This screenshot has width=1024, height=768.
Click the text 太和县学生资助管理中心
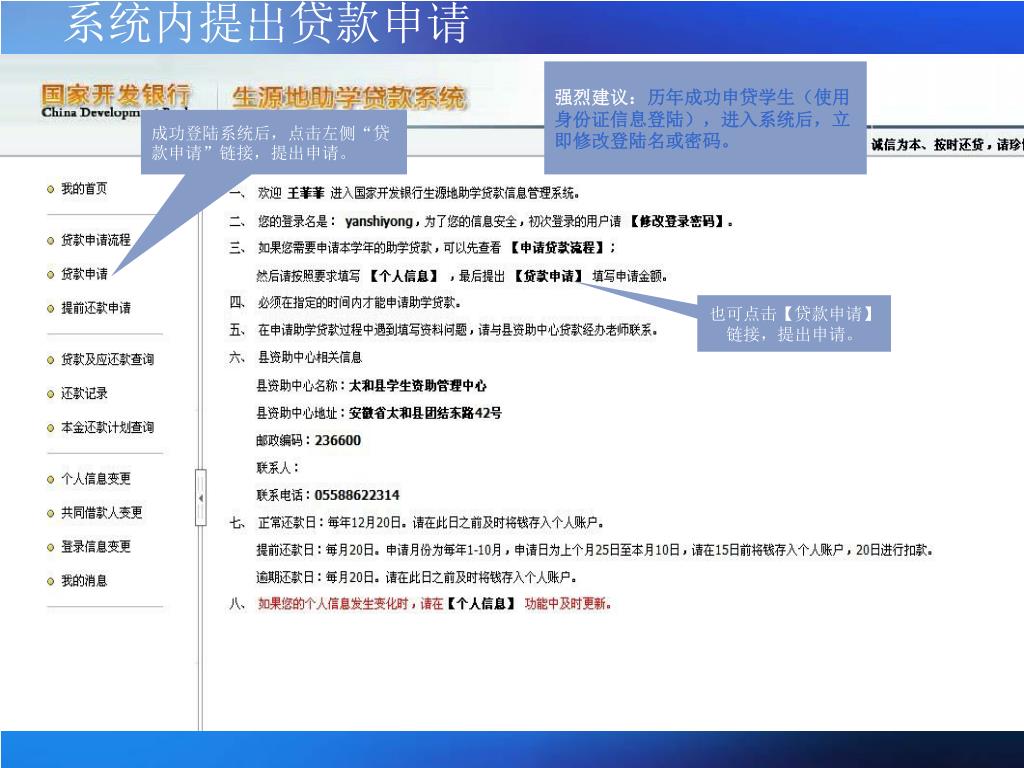[417, 385]
